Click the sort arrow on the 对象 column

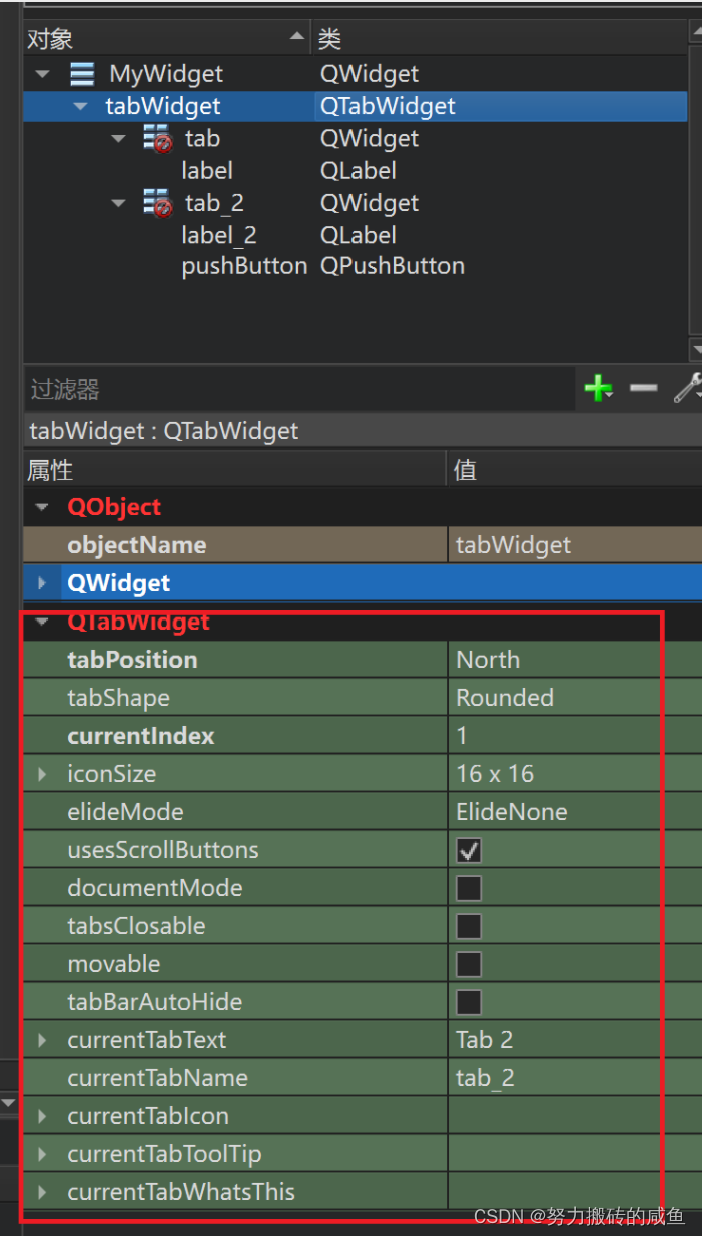pos(297,35)
